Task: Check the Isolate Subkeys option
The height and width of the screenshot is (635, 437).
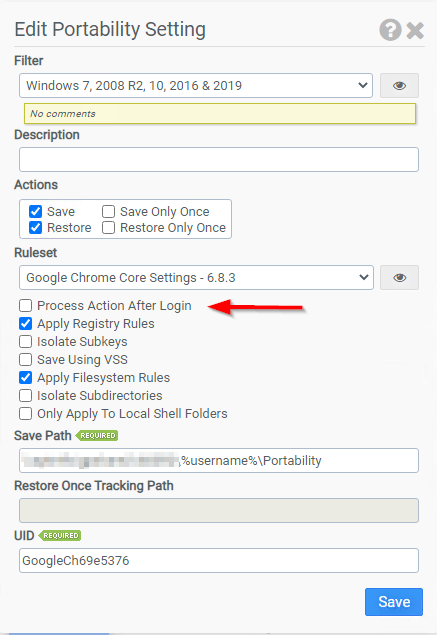Action: 26,341
